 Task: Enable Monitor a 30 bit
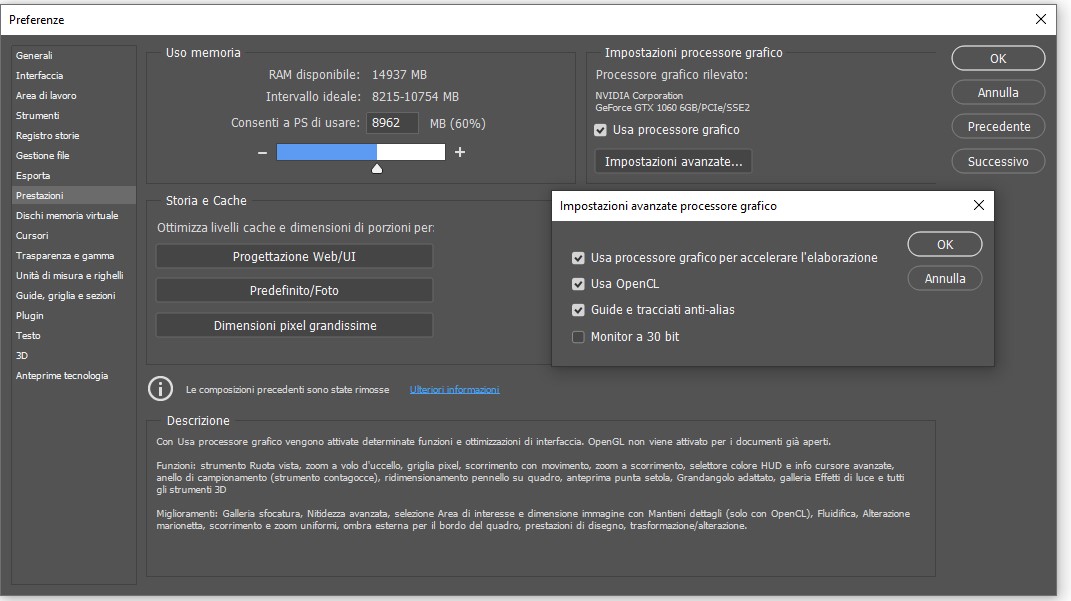578,337
